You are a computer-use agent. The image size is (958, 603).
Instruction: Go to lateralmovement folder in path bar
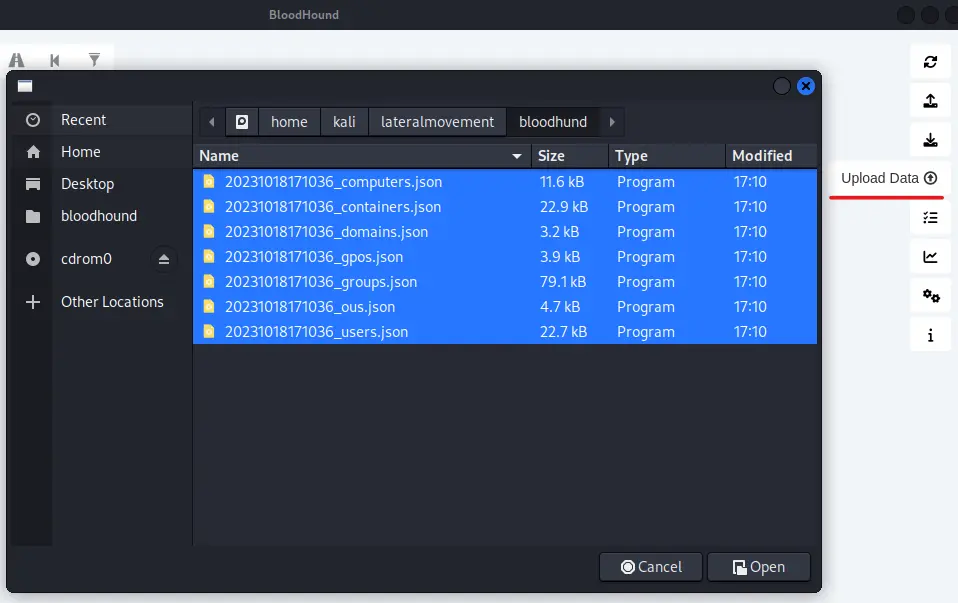[x=437, y=122]
